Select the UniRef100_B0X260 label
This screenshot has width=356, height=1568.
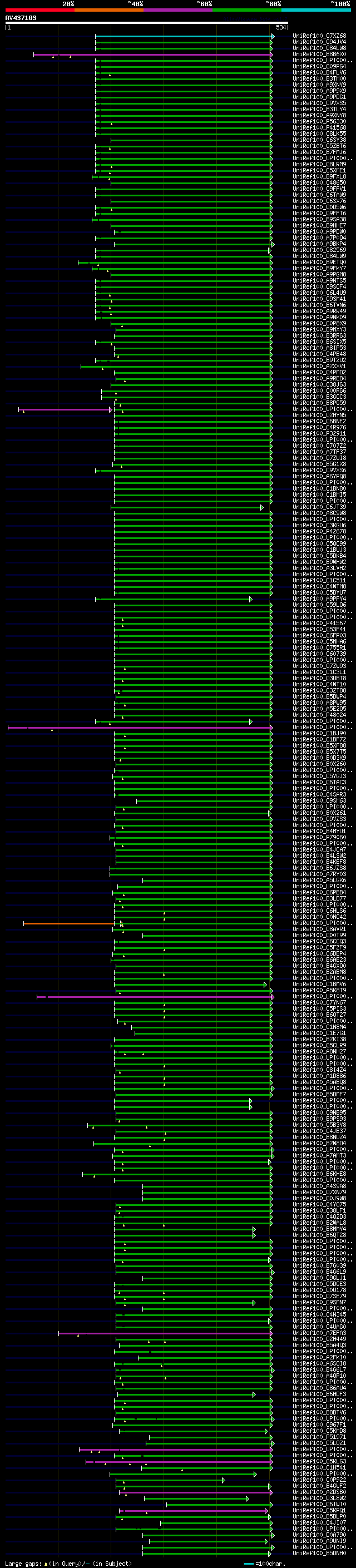319,764
